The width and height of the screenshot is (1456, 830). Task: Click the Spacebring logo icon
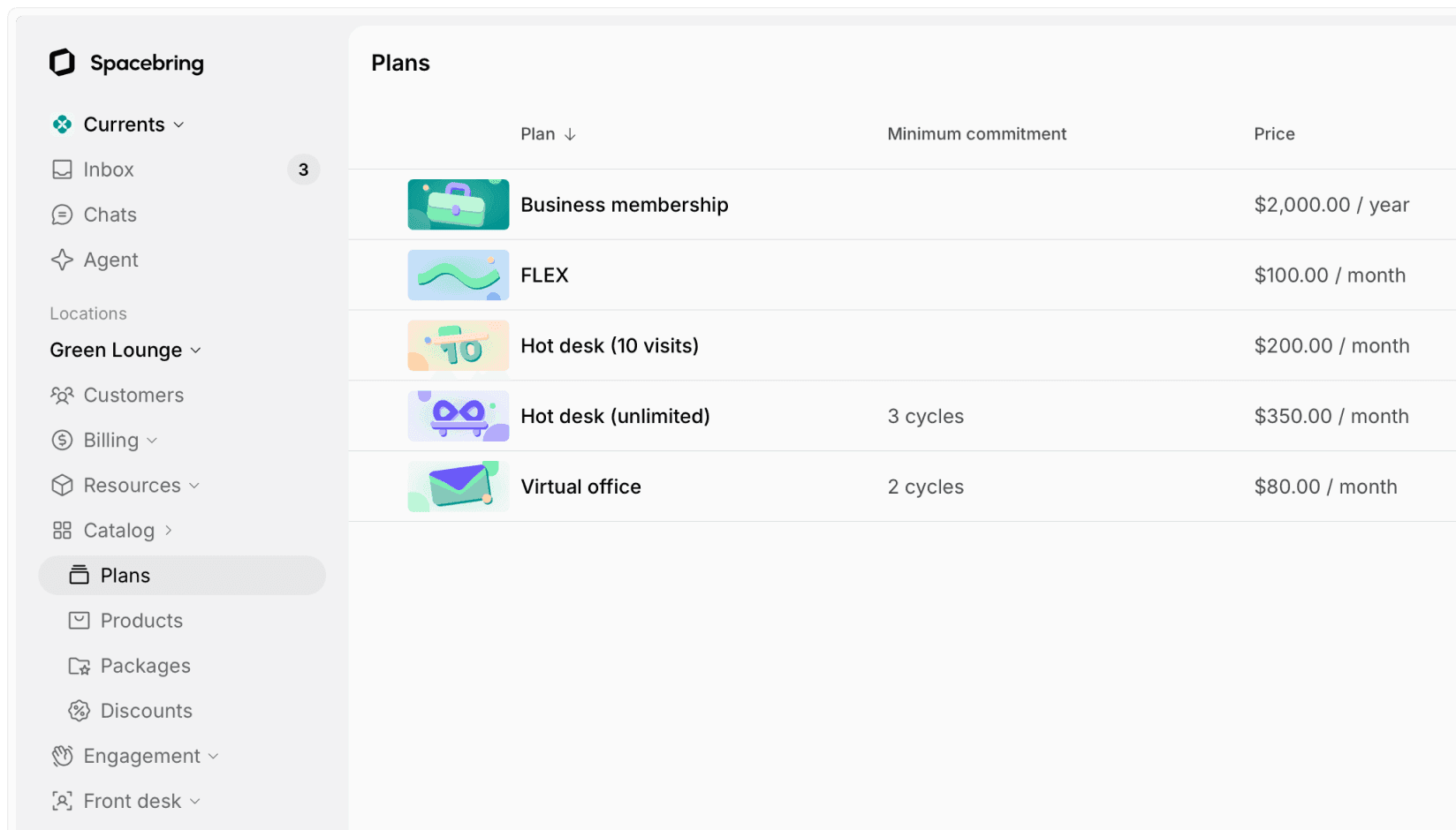pyautogui.click(x=62, y=63)
